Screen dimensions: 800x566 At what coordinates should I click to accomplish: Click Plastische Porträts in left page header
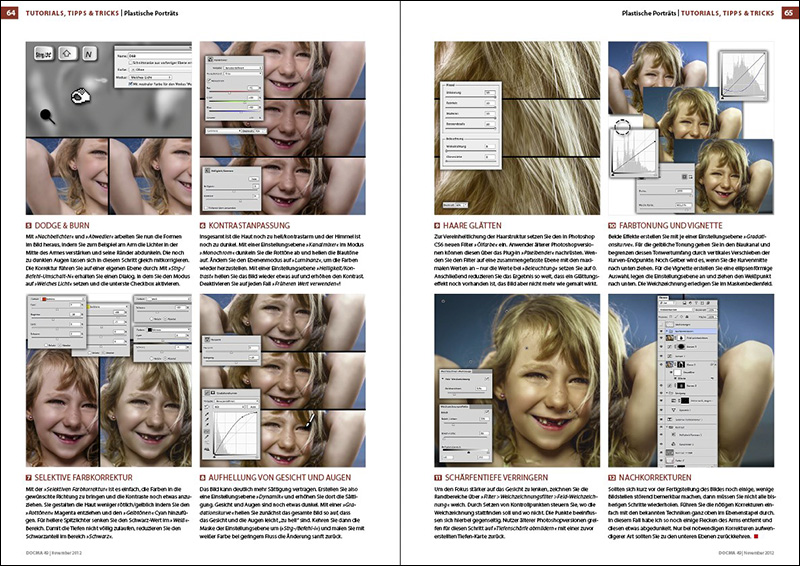(151, 13)
